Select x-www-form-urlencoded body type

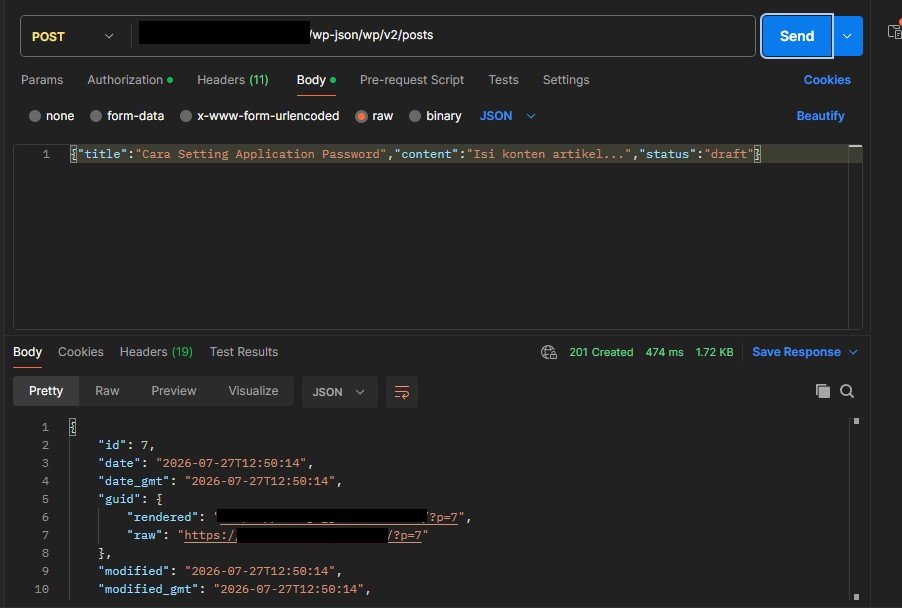pyautogui.click(x=259, y=116)
